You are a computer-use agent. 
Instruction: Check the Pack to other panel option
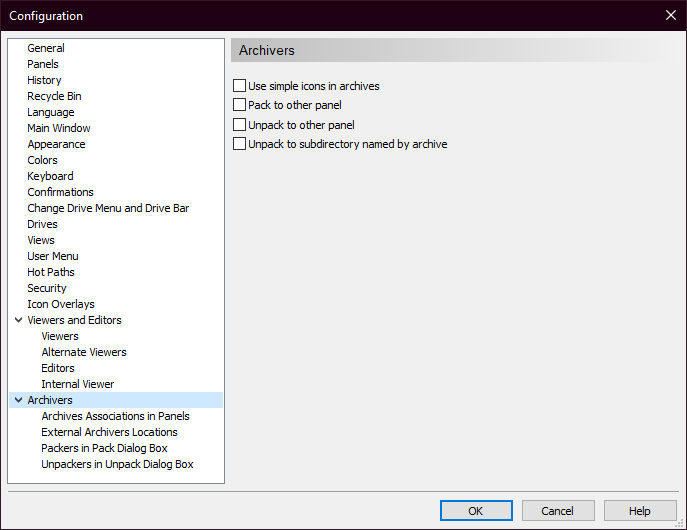click(x=239, y=105)
